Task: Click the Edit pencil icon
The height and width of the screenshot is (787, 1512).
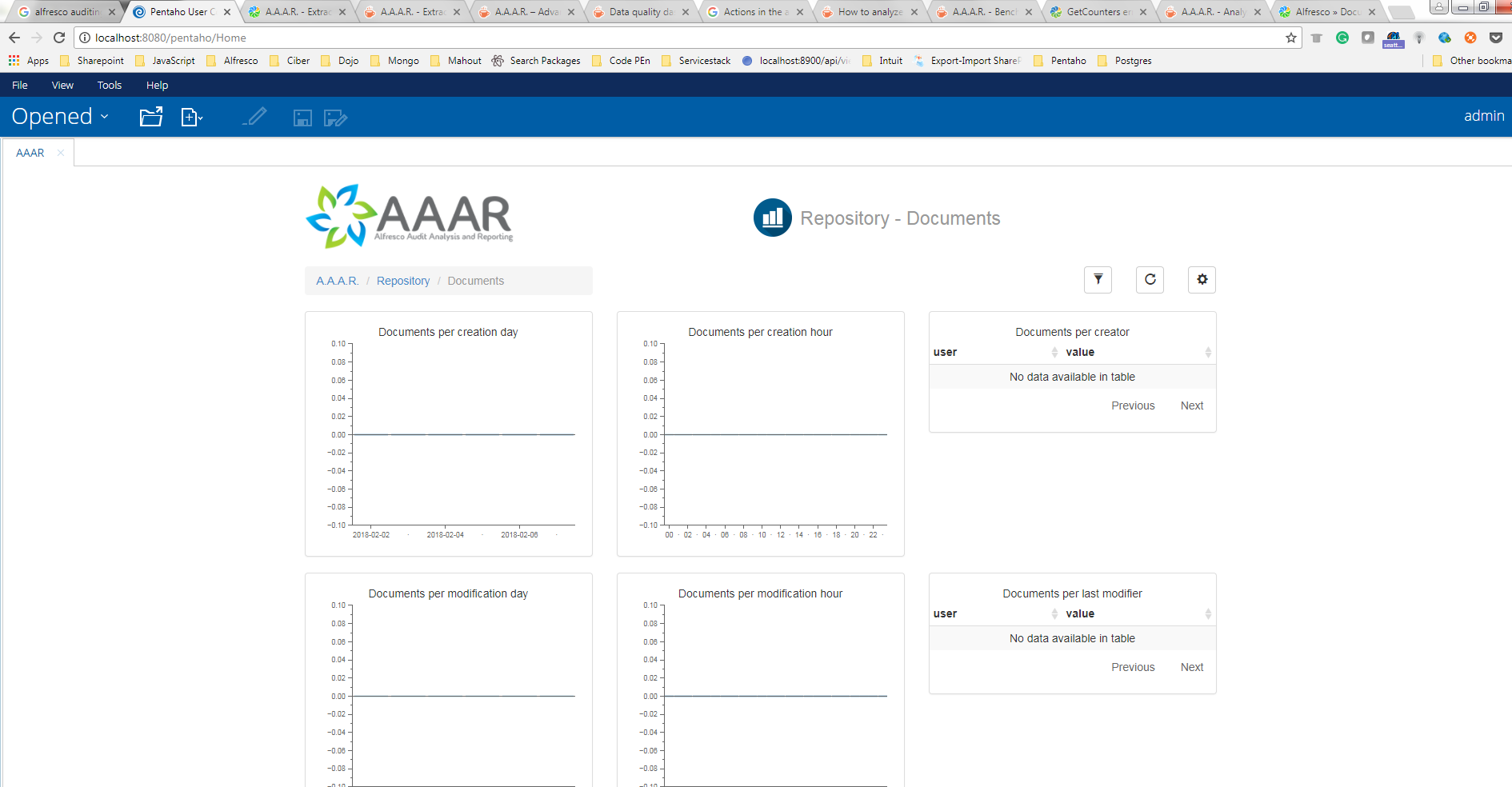Action: coord(254,117)
